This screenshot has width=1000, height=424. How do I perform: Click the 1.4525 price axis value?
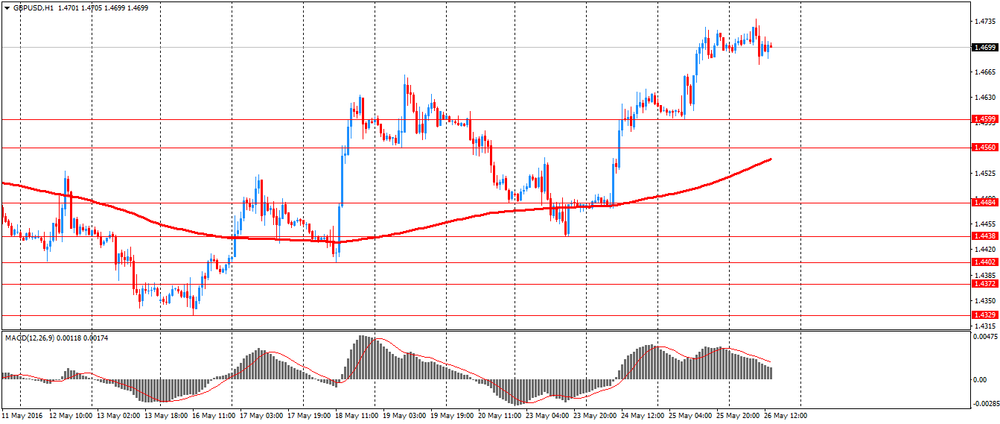983,173
